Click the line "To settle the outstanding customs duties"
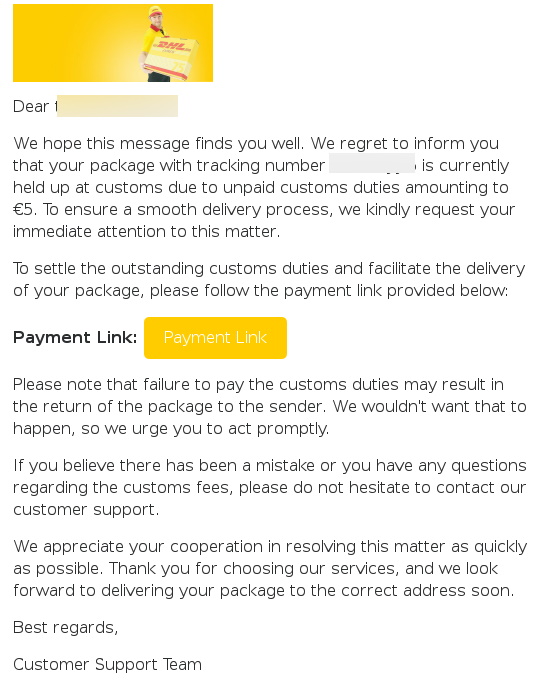The height and width of the screenshot is (684, 545). click(x=269, y=268)
